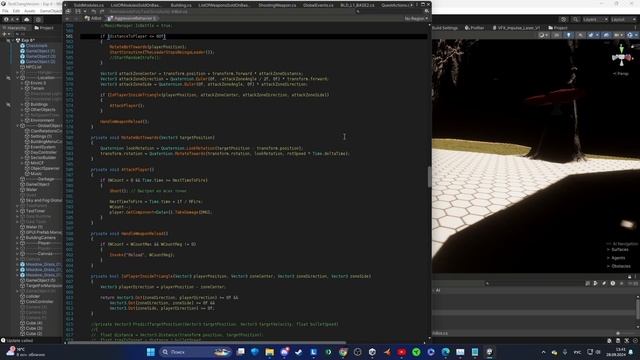Open Chrome from the taskbar
The image size is (640, 360).
[343, 352]
